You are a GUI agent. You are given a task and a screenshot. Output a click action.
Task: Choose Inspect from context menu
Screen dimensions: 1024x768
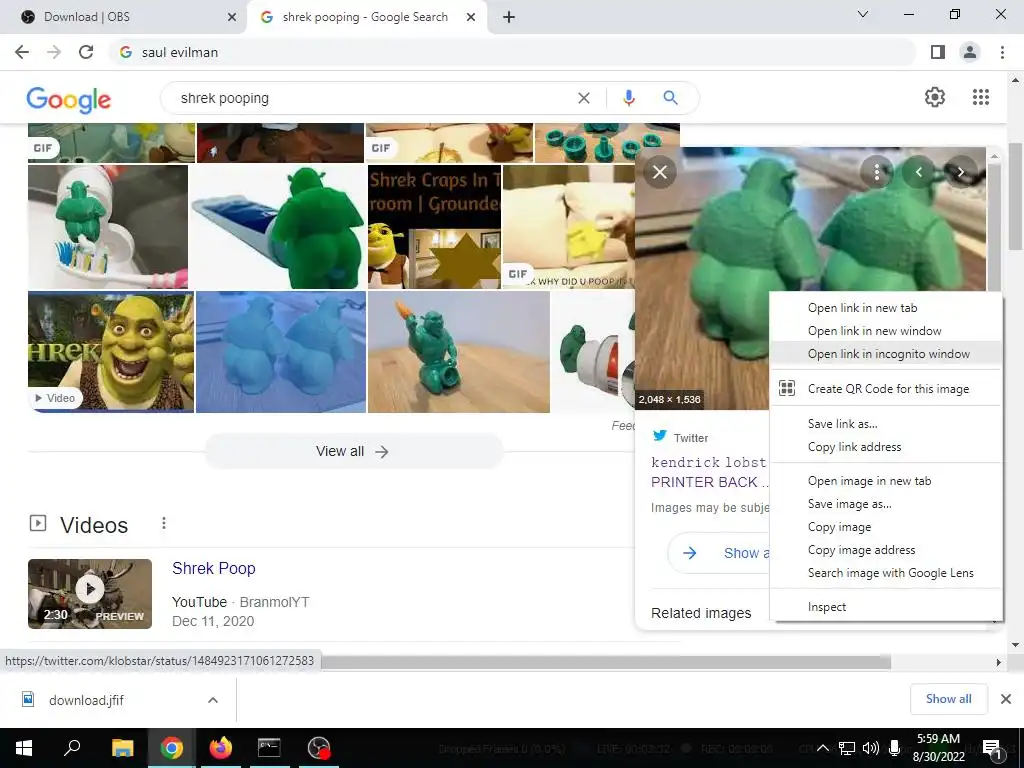click(886, 607)
